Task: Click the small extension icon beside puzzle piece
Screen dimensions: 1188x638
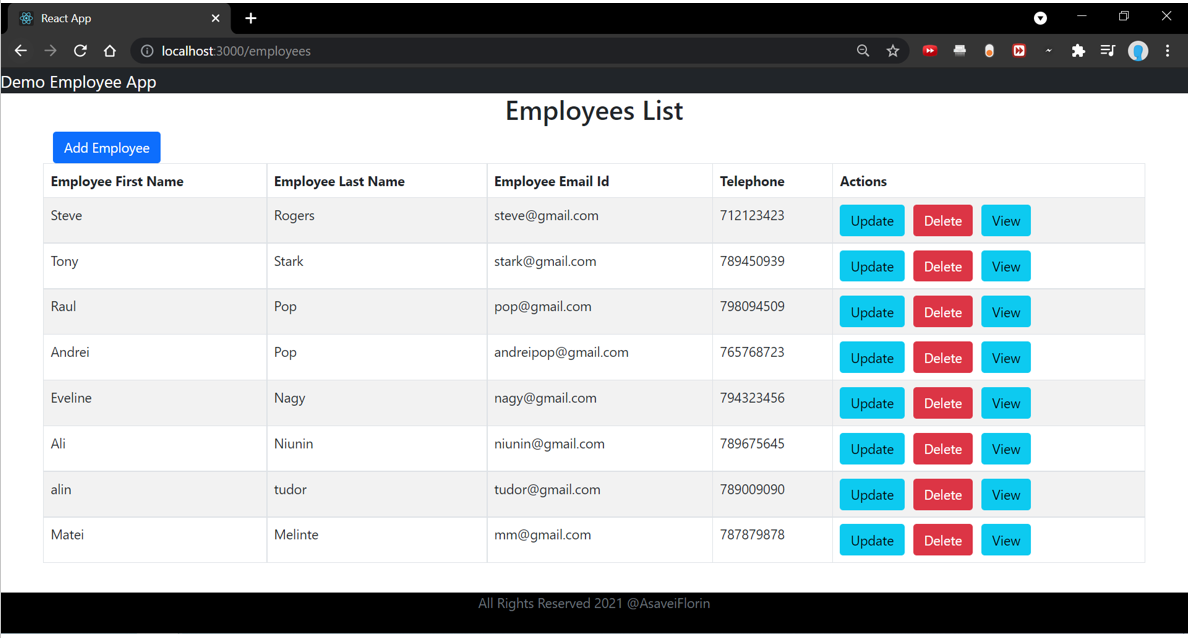Action: (1049, 51)
